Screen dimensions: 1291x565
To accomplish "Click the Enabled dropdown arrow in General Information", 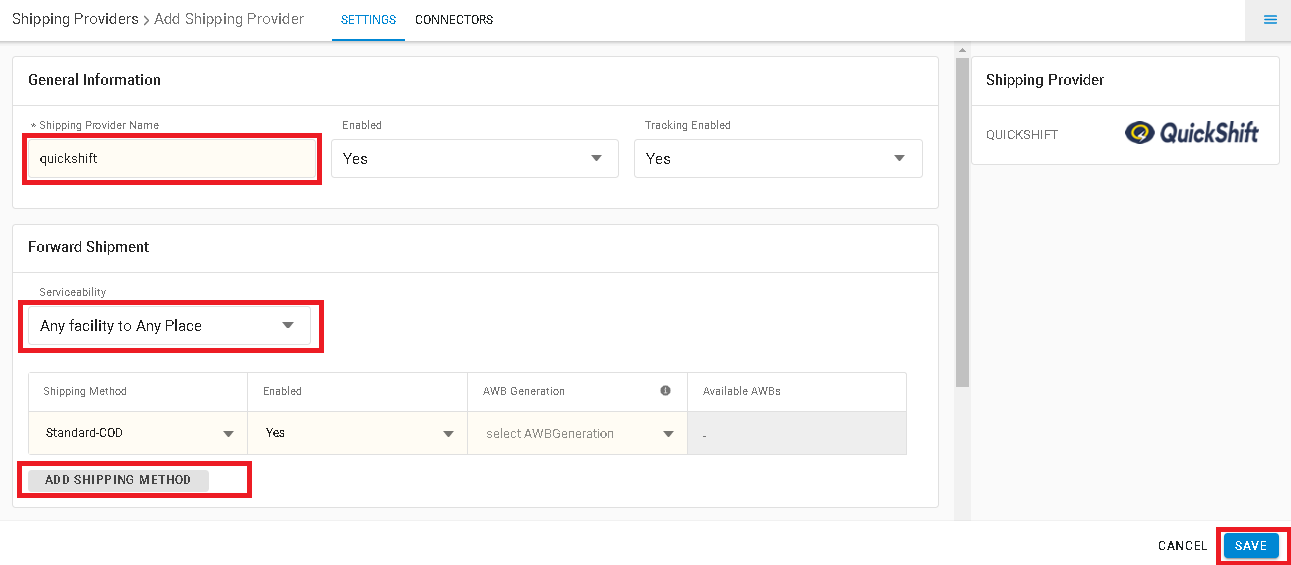I will (x=597, y=158).
